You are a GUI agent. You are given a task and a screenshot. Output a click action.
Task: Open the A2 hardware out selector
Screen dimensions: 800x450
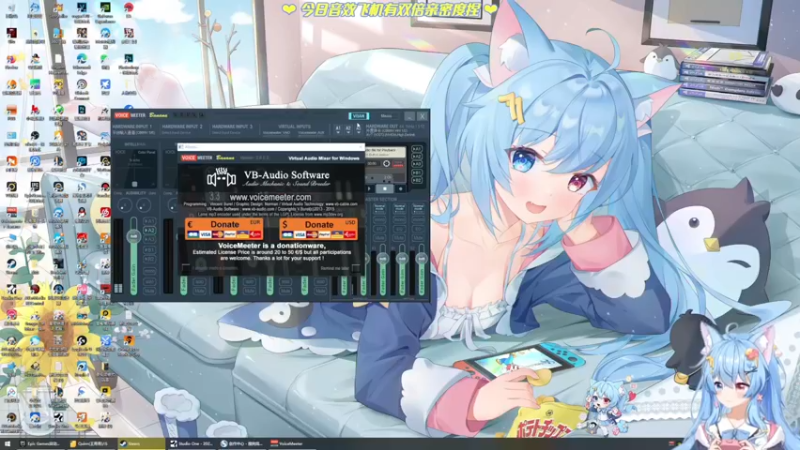pyautogui.click(x=348, y=129)
